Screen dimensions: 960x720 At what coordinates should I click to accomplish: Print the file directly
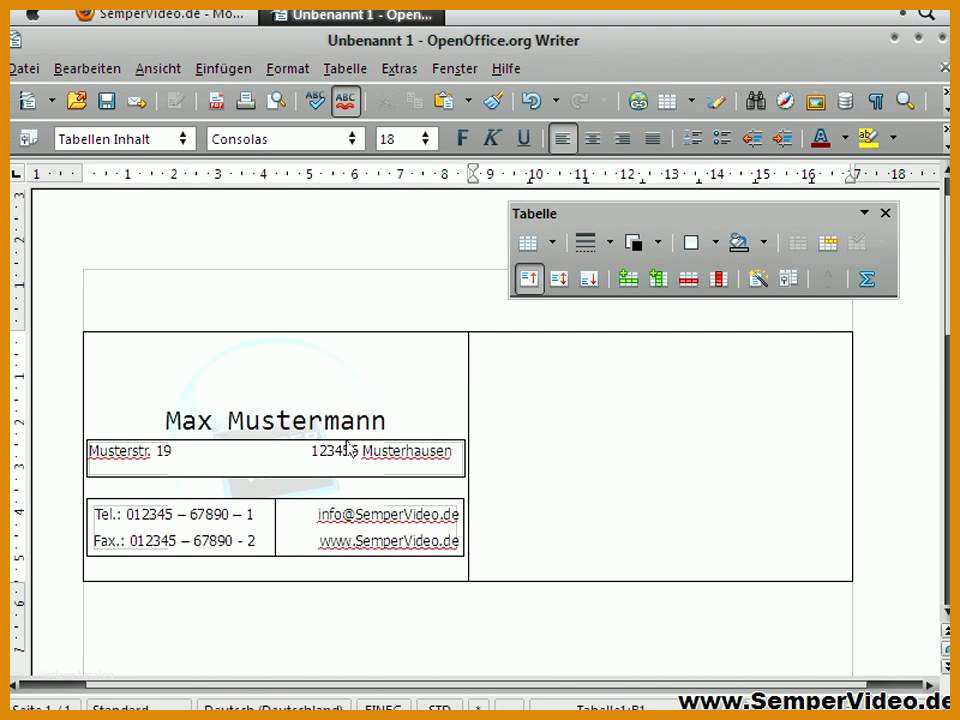tap(246, 100)
